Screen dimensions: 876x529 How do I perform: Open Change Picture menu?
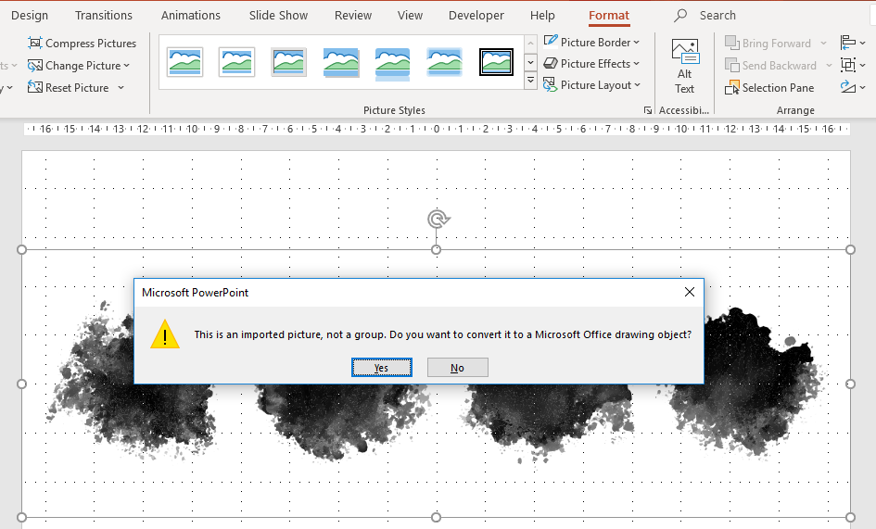pos(79,66)
